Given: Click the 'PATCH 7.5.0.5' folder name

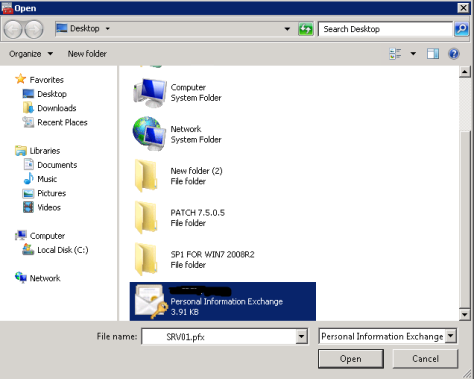Looking at the screenshot, I should coord(198,213).
